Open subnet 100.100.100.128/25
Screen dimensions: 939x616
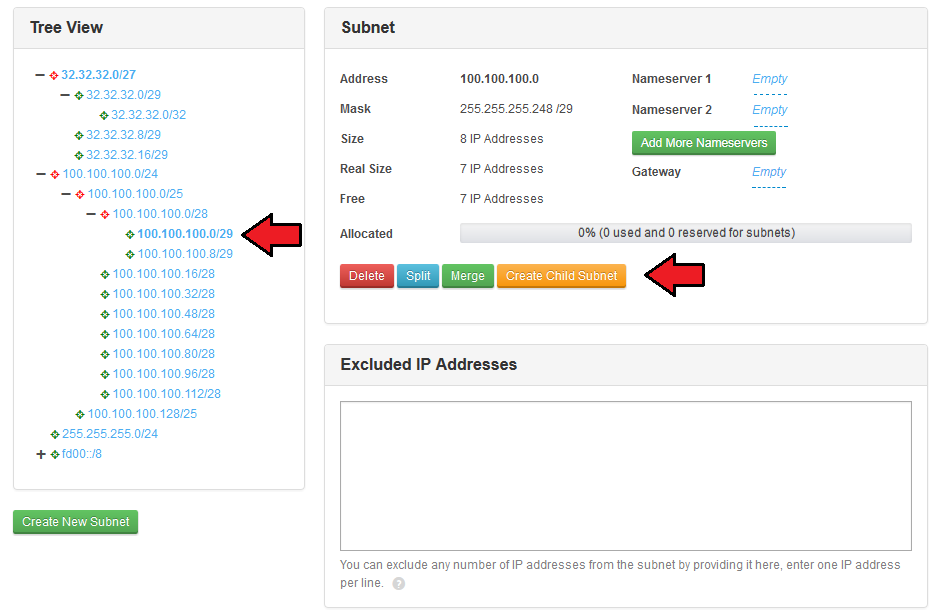[142, 414]
